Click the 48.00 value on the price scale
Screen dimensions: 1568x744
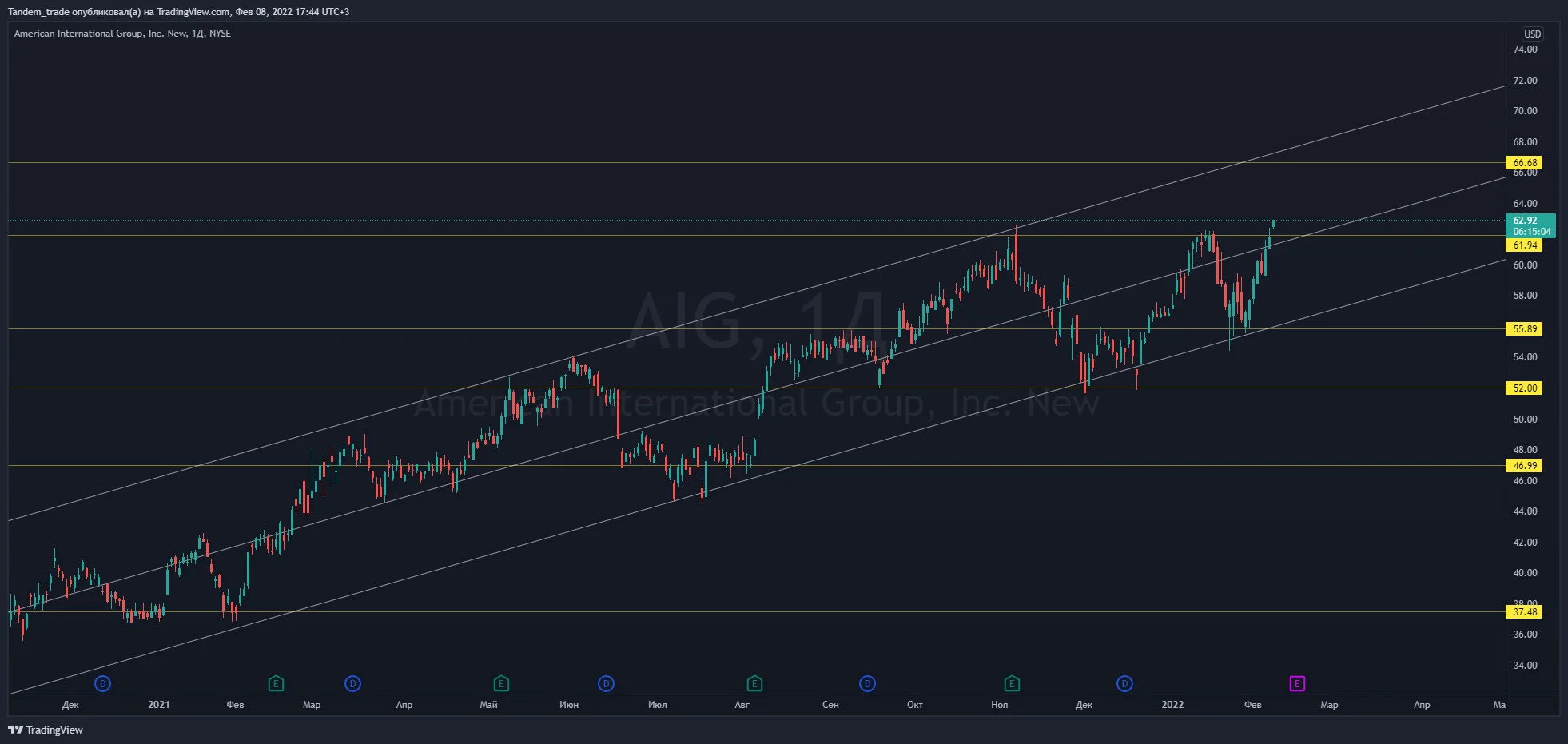1525,450
